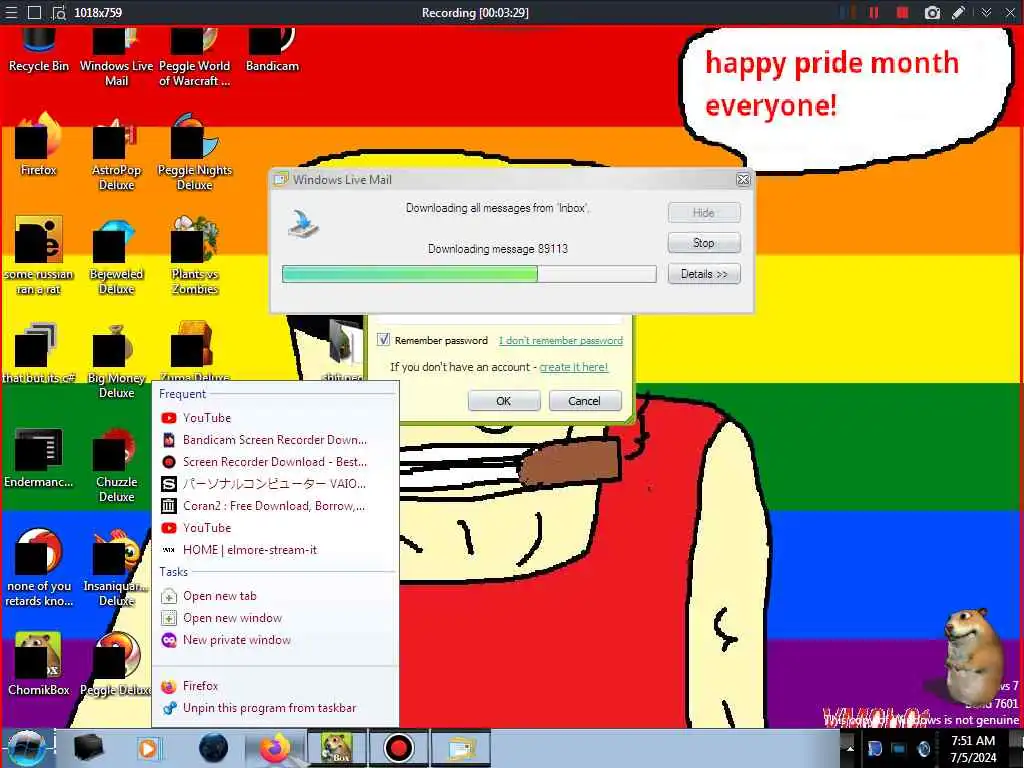Switch to Windows Live Mail taskbar button
The width and height of the screenshot is (1024, 768).
(x=460, y=748)
